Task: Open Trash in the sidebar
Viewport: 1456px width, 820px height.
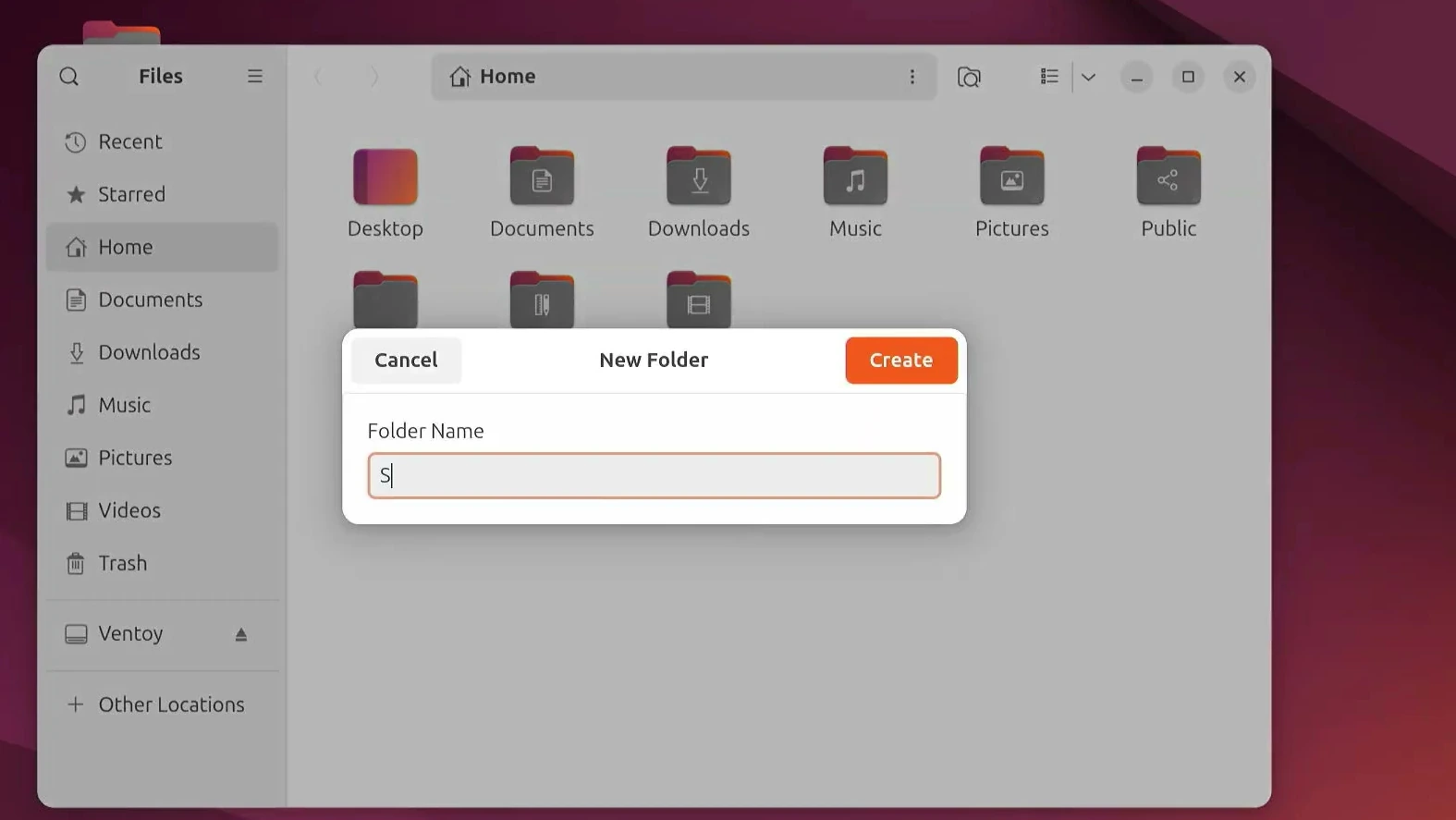Action: [162, 563]
